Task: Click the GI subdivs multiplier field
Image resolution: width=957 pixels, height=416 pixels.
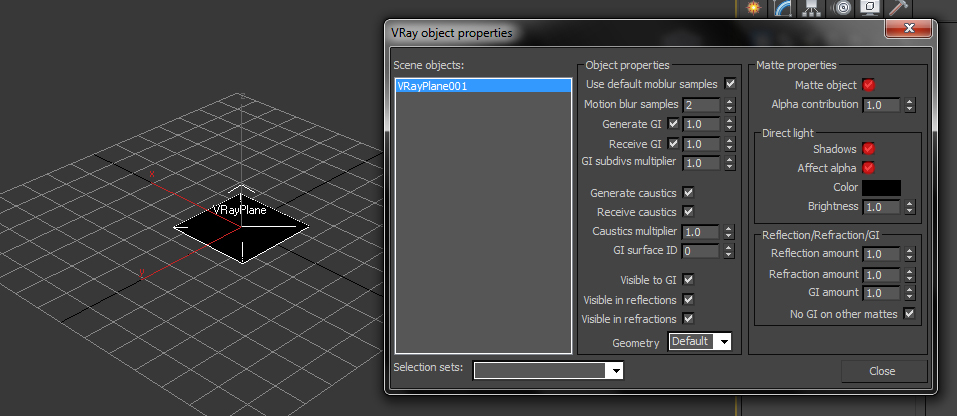Action: (x=701, y=163)
